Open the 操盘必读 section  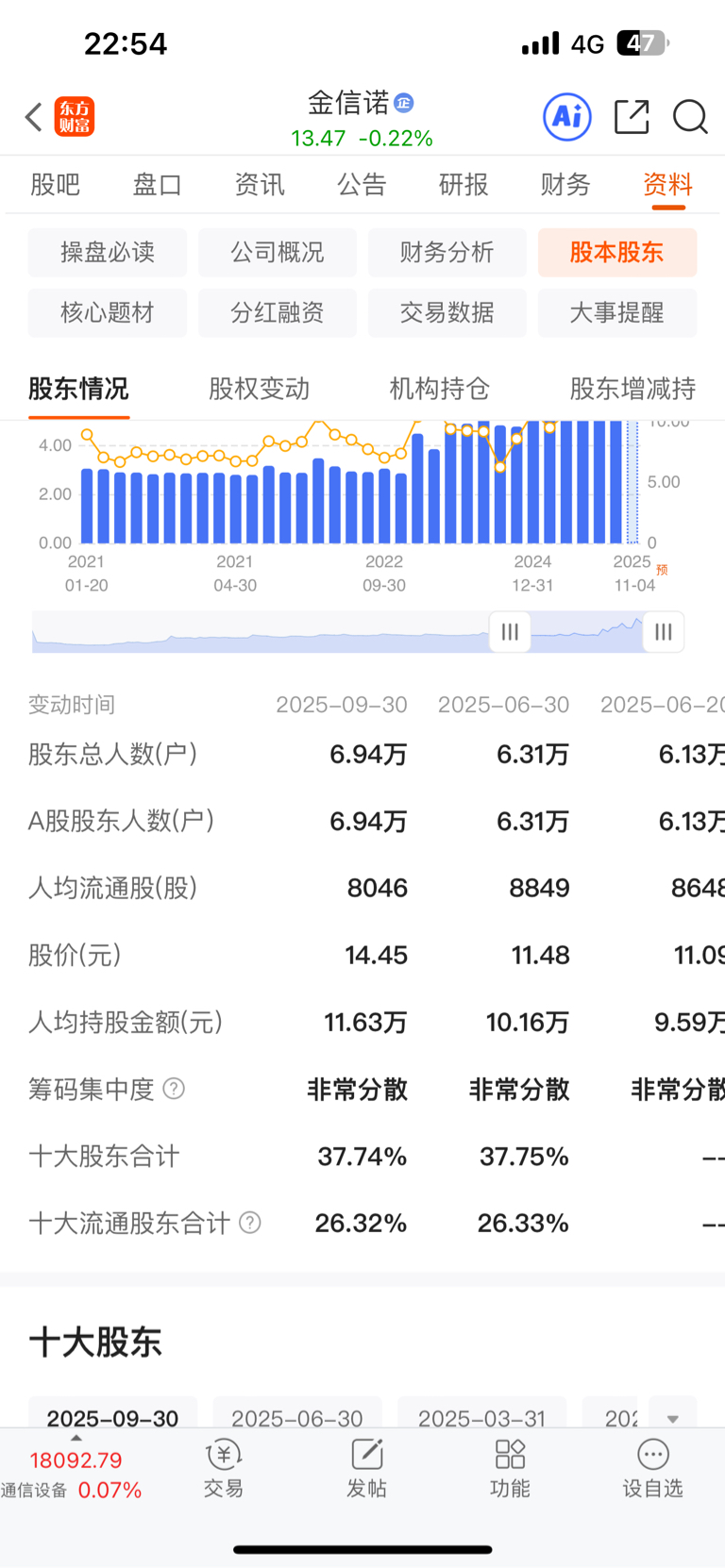(108, 252)
